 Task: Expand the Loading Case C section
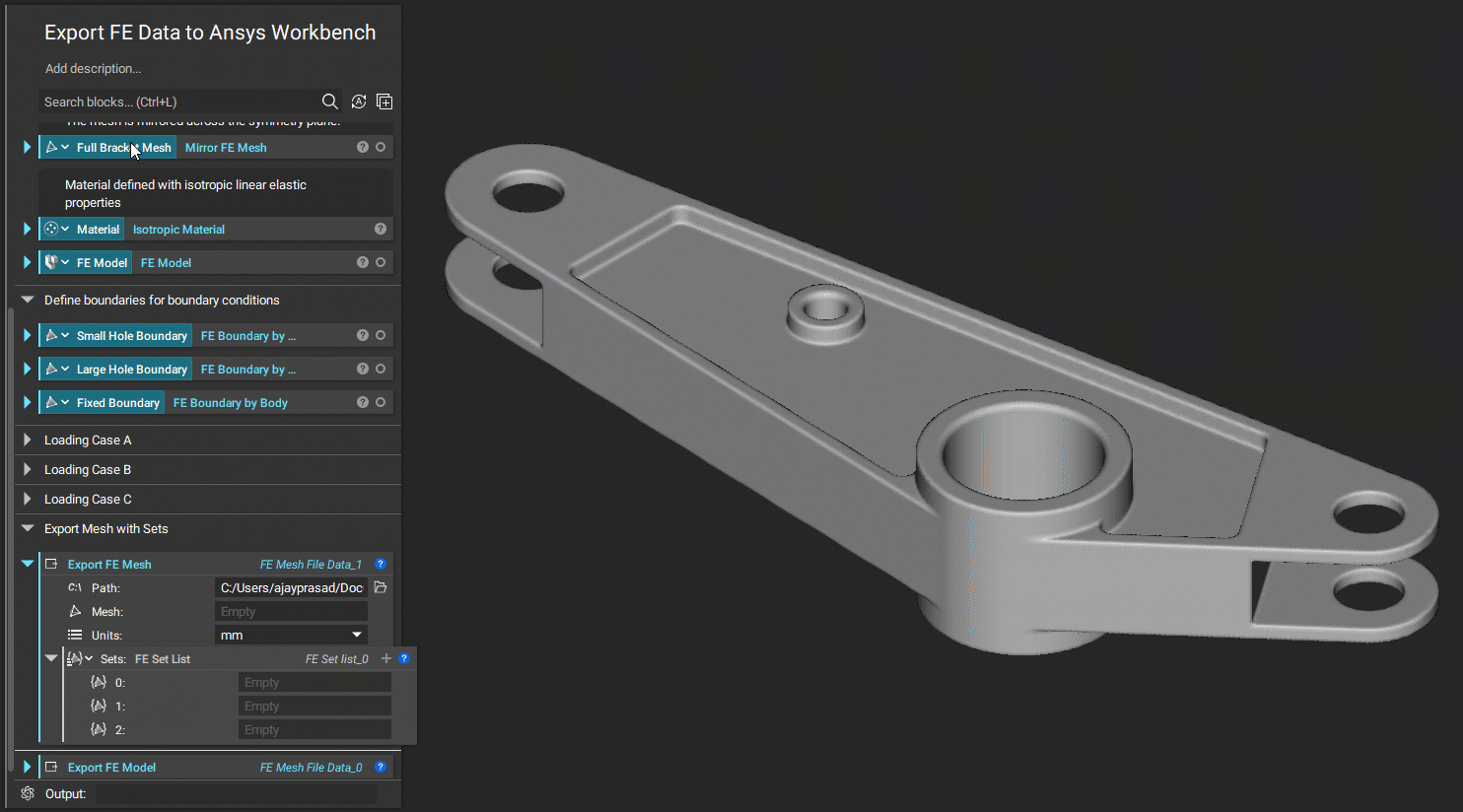pos(27,499)
